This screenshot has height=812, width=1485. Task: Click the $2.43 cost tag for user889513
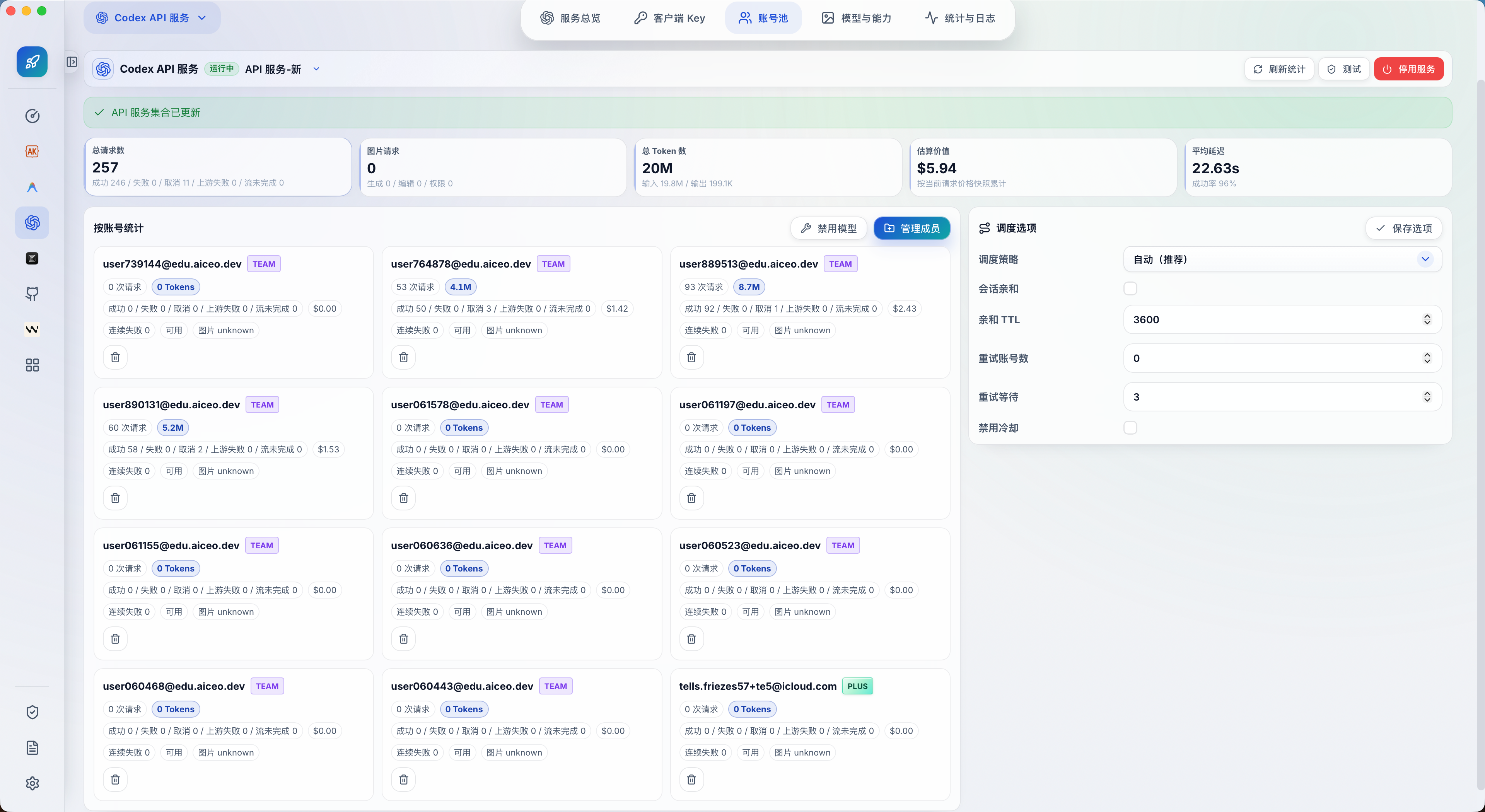(905, 309)
